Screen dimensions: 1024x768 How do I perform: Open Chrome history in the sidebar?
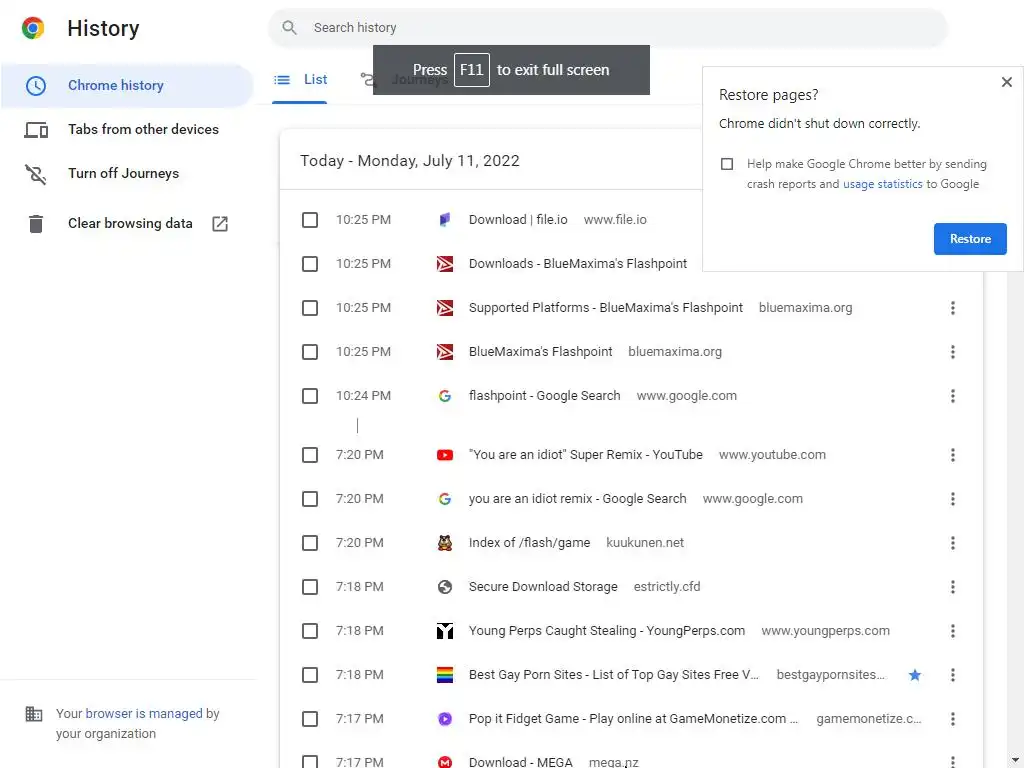(x=116, y=86)
